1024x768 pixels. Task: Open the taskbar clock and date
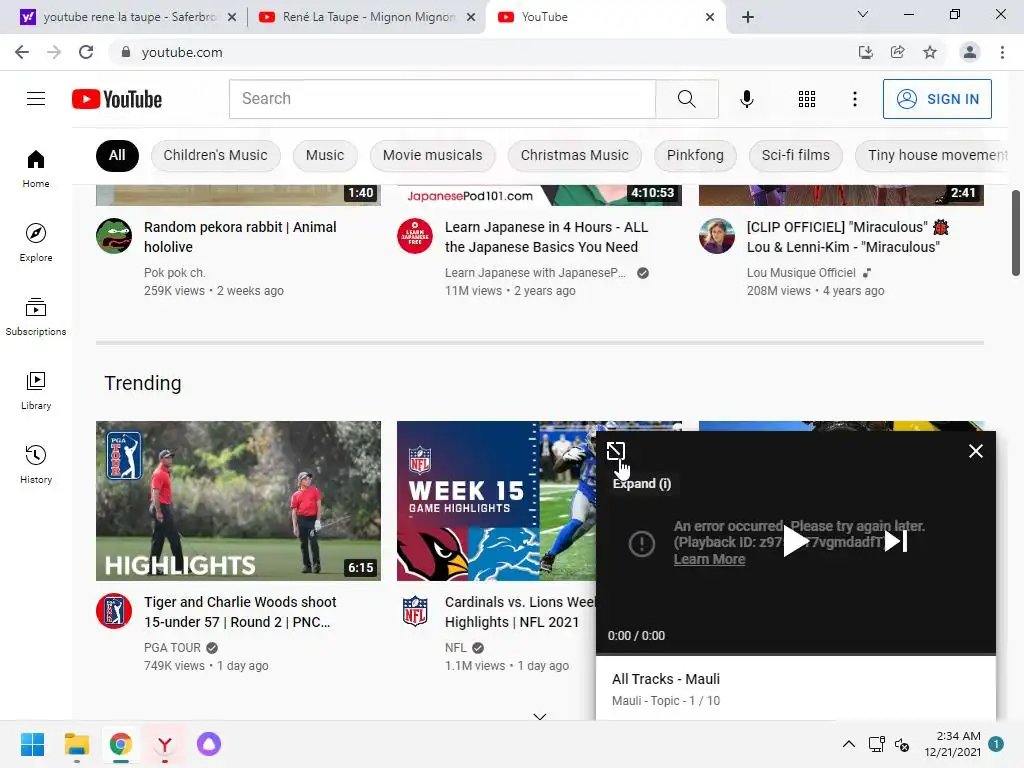(952, 744)
